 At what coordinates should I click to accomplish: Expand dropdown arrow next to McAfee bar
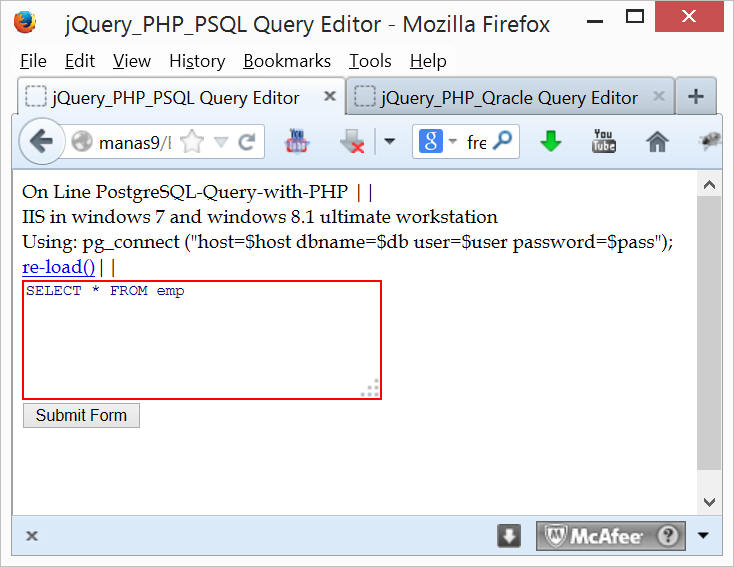[703, 535]
